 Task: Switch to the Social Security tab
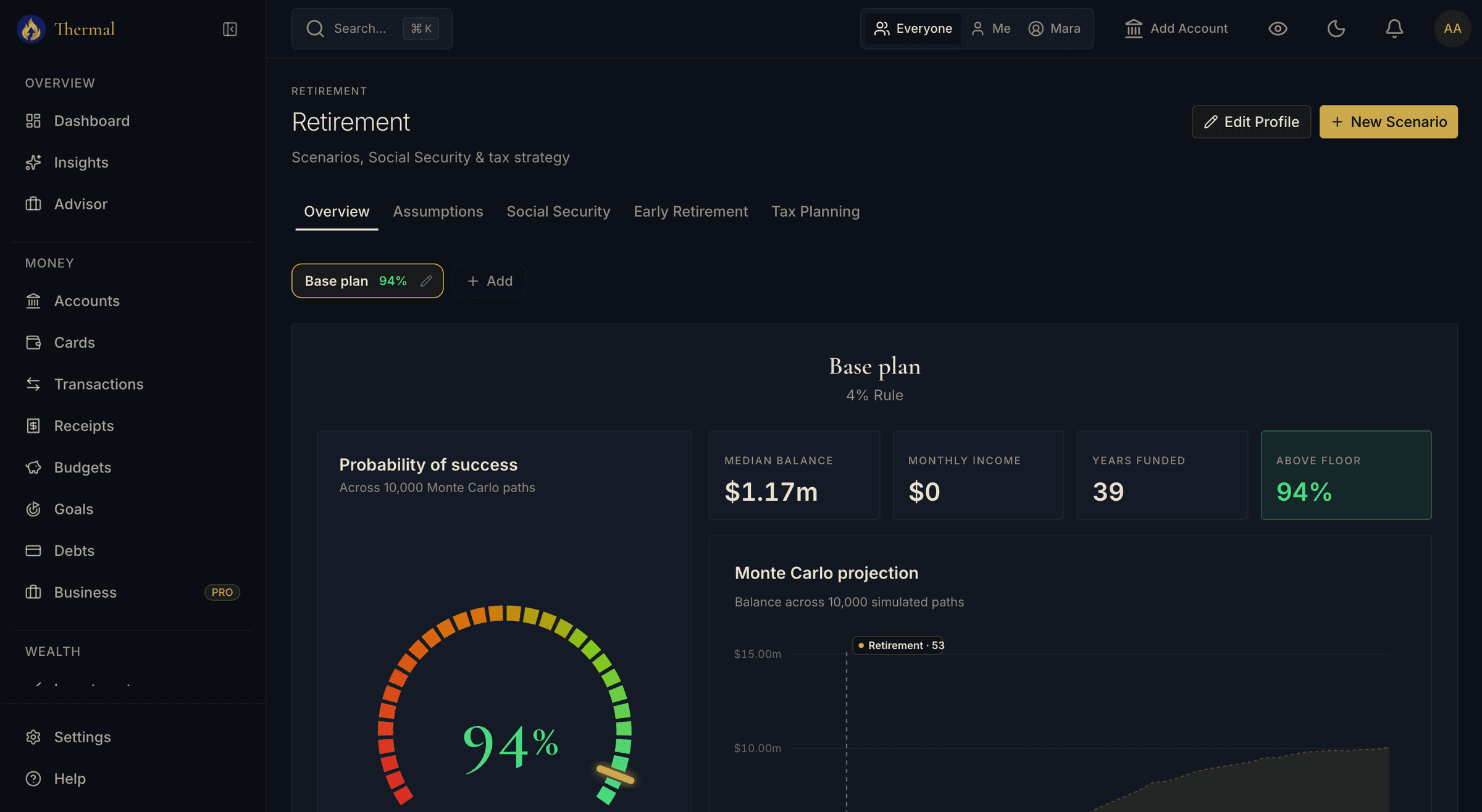click(x=558, y=211)
